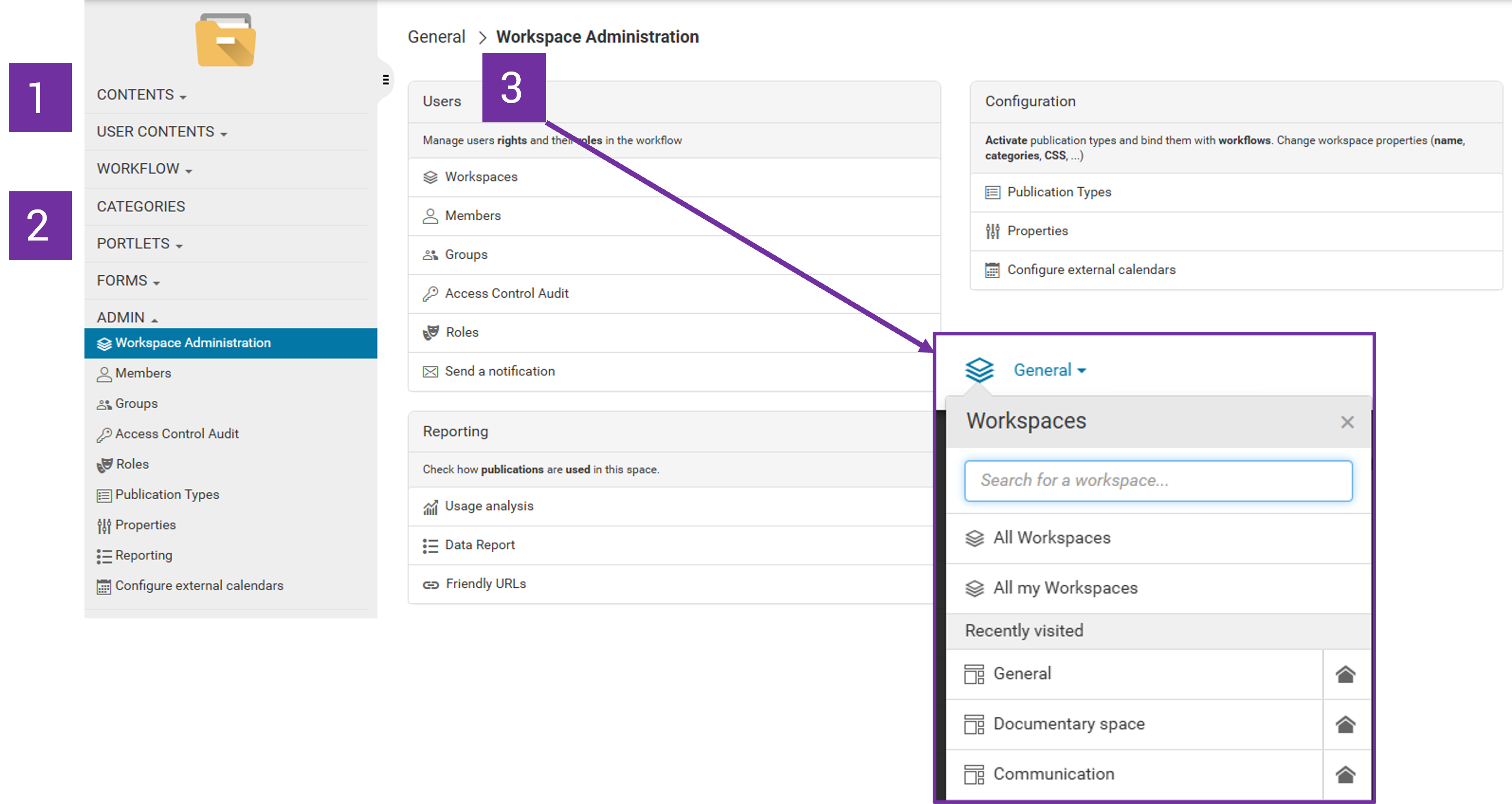Click the layout icon next to Documentary space
The image size is (1512, 804).
[x=974, y=725]
